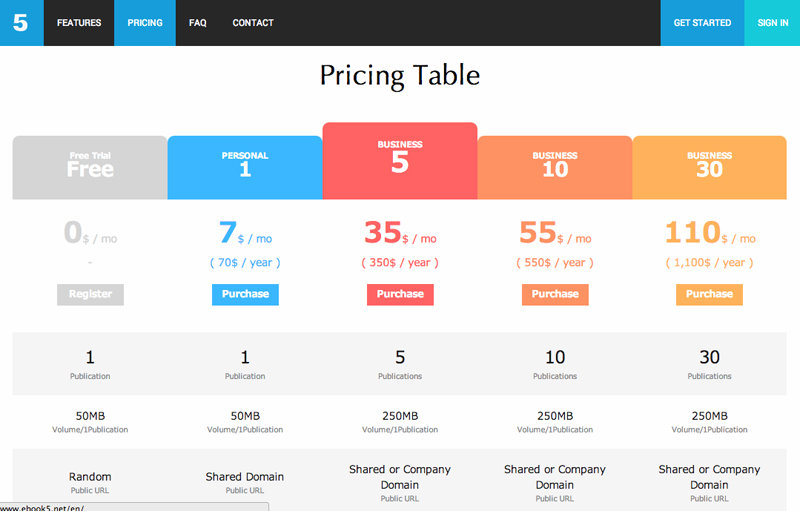Click the 1,100$ per year text

coord(709,263)
